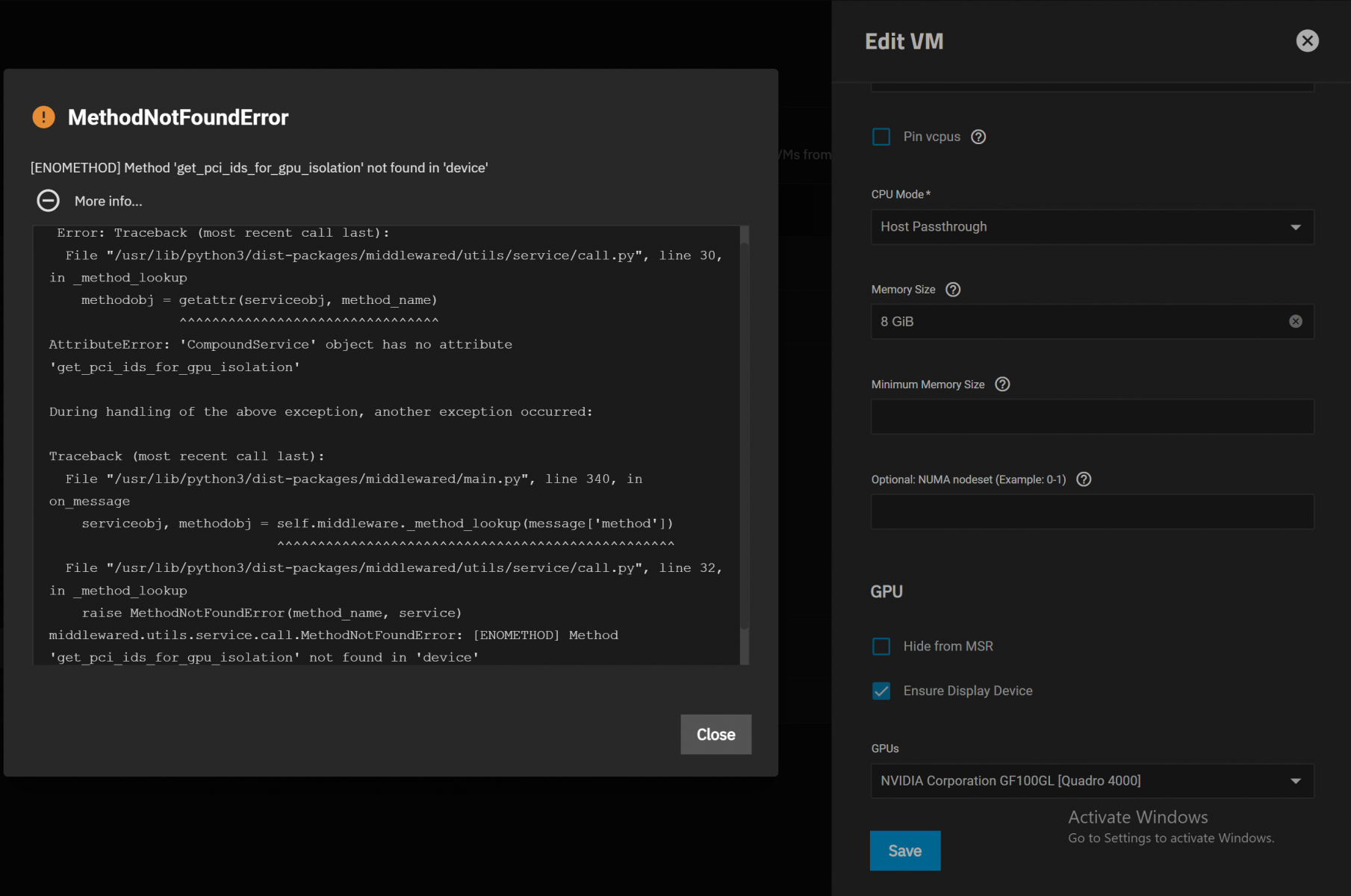Viewport: 1351px width, 896px height.
Task: Click the Pin vcpus help icon
Action: click(978, 137)
